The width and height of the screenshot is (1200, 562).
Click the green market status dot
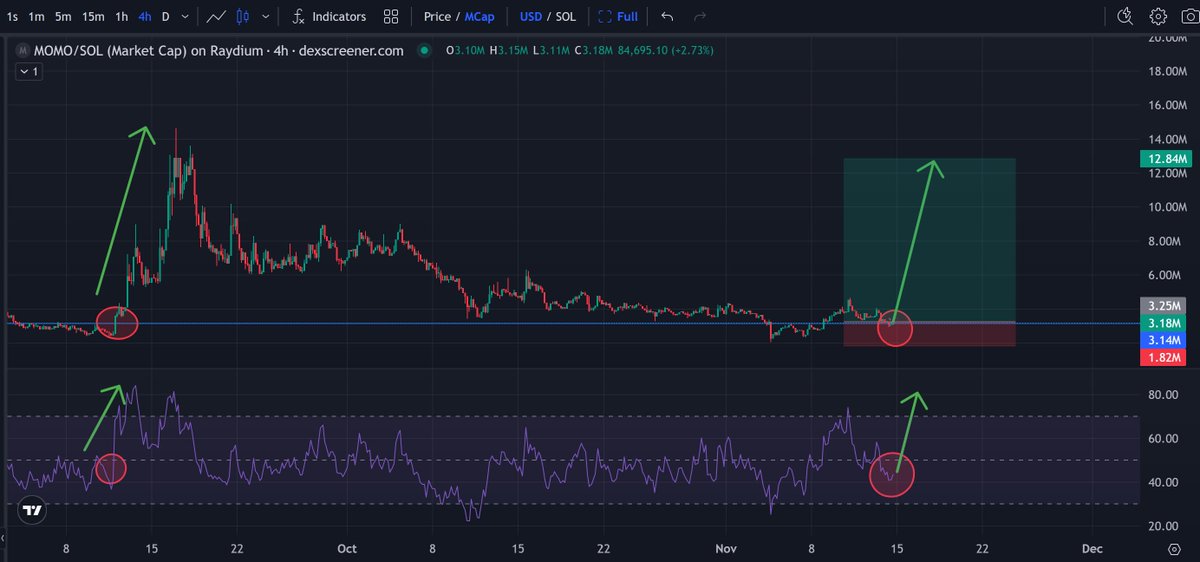(425, 50)
